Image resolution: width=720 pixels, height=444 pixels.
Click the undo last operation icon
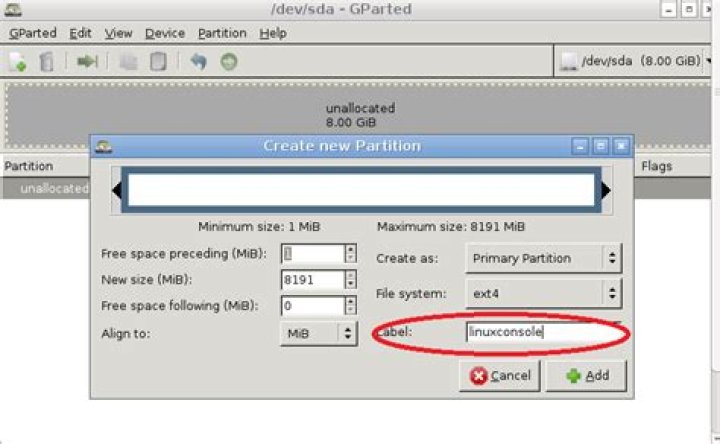click(x=198, y=62)
